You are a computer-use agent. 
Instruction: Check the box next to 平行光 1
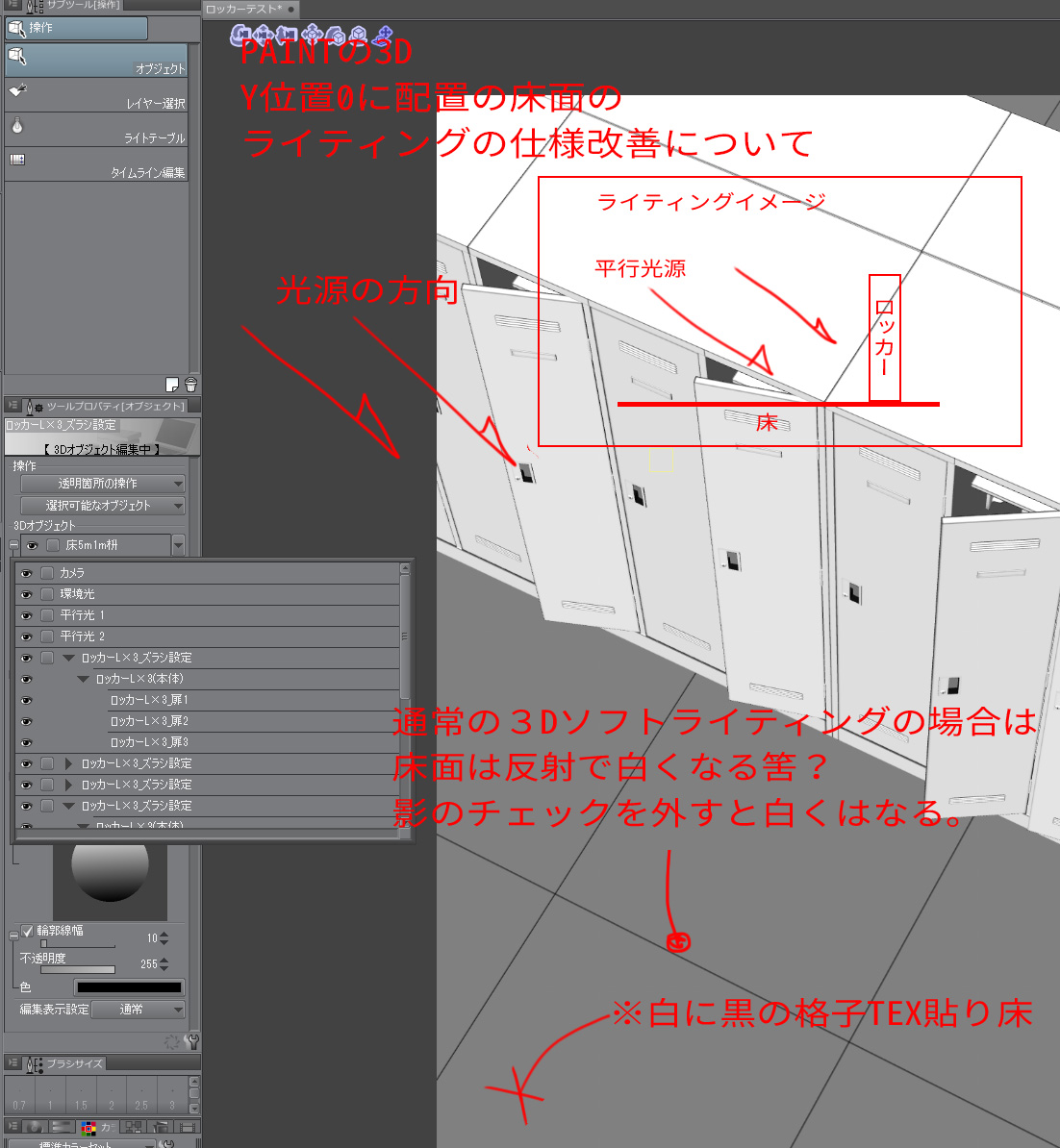[47, 615]
